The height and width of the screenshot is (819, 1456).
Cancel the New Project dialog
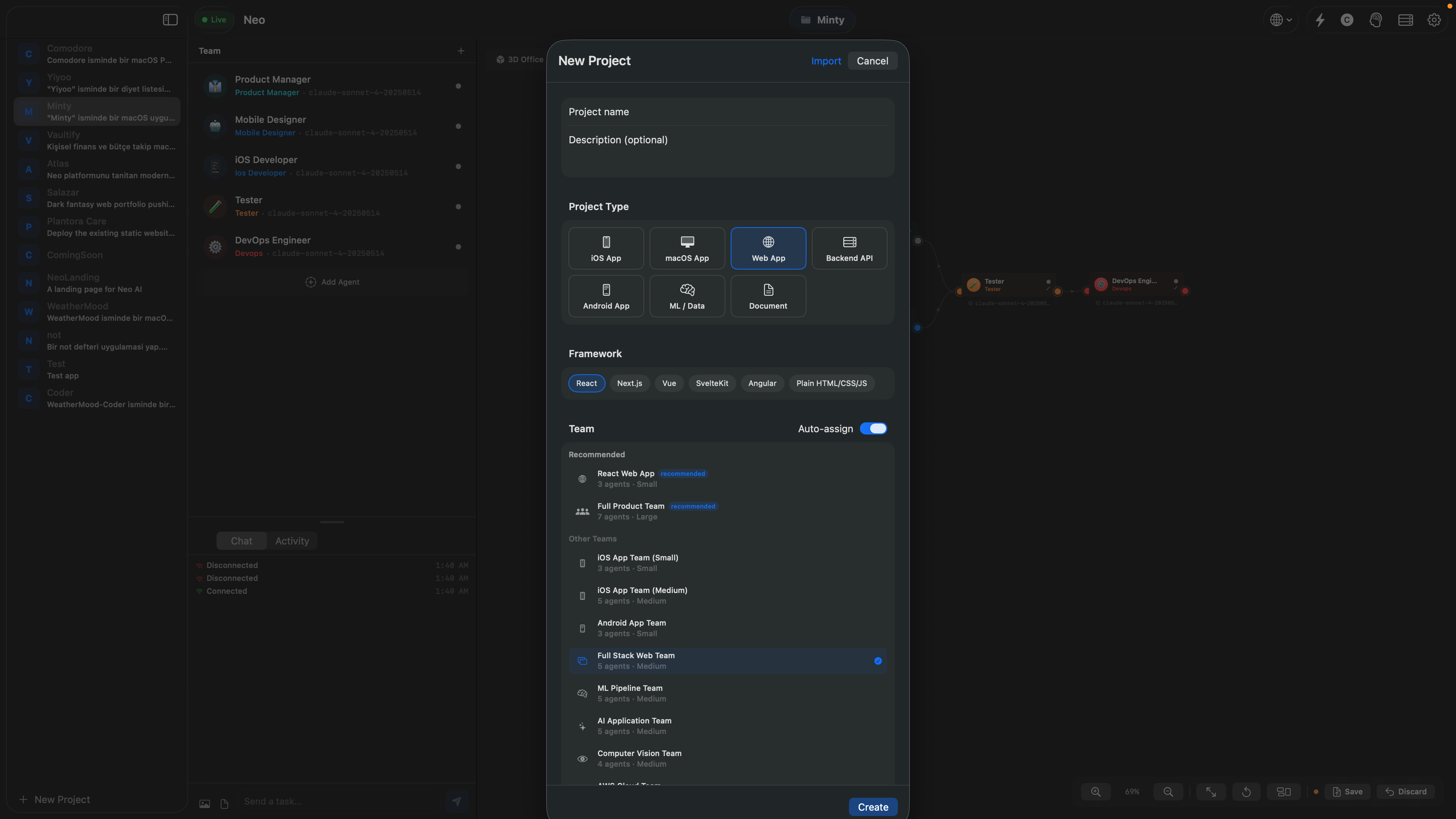point(872,61)
